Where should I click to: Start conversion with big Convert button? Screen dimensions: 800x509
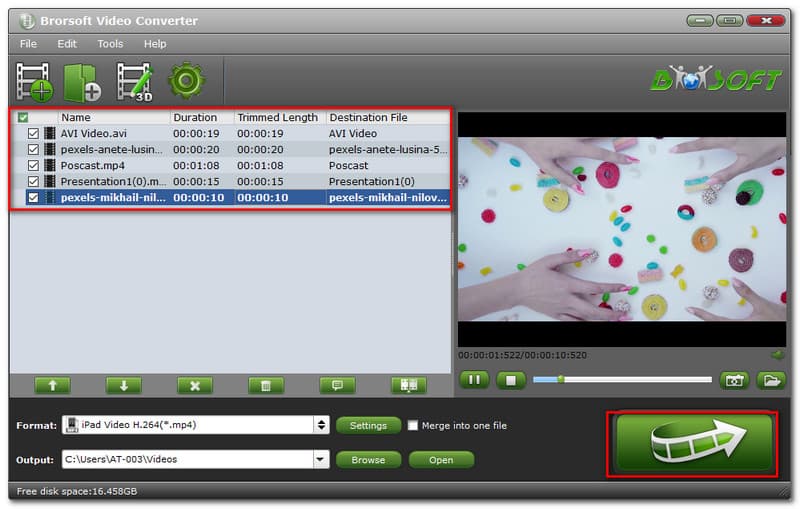[694, 443]
